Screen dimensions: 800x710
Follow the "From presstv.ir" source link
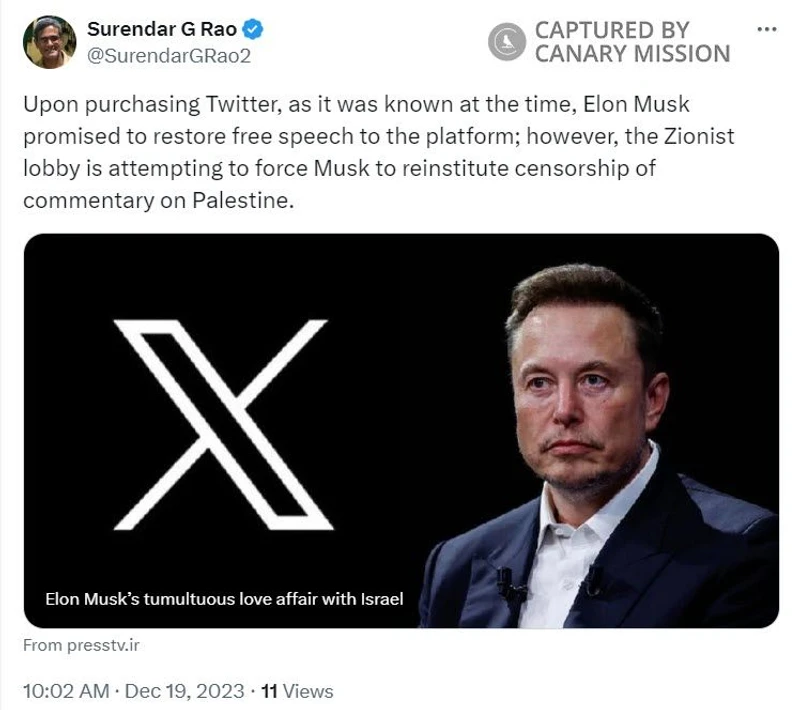pos(82,645)
